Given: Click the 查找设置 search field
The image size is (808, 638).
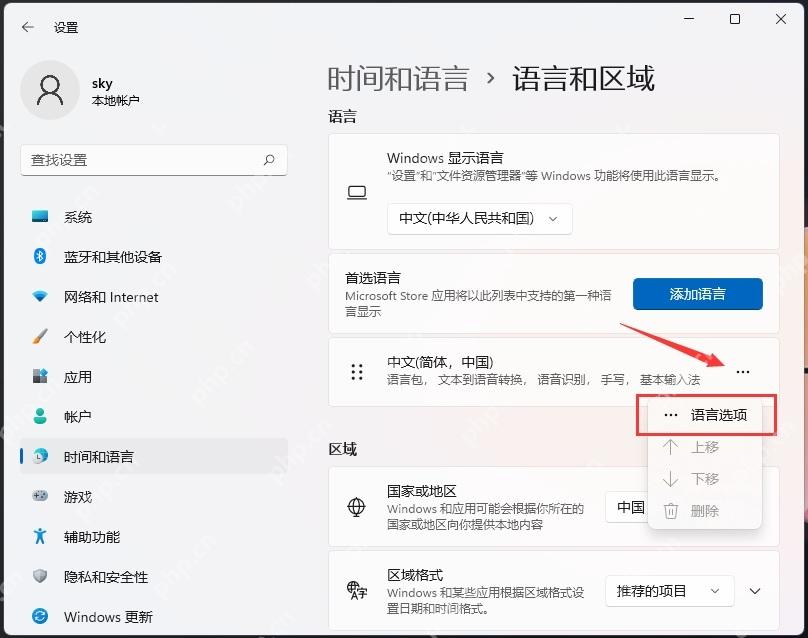Looking at the screenshot, I should [154, 160].
